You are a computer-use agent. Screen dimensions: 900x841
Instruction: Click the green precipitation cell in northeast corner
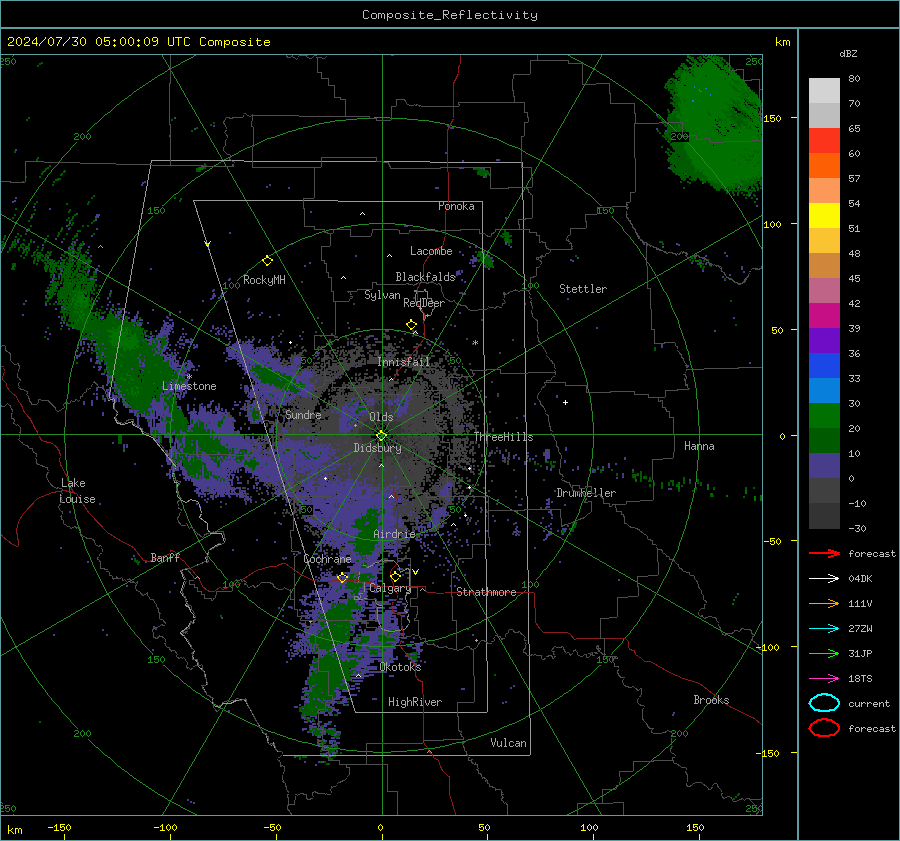tap(715, 123)
